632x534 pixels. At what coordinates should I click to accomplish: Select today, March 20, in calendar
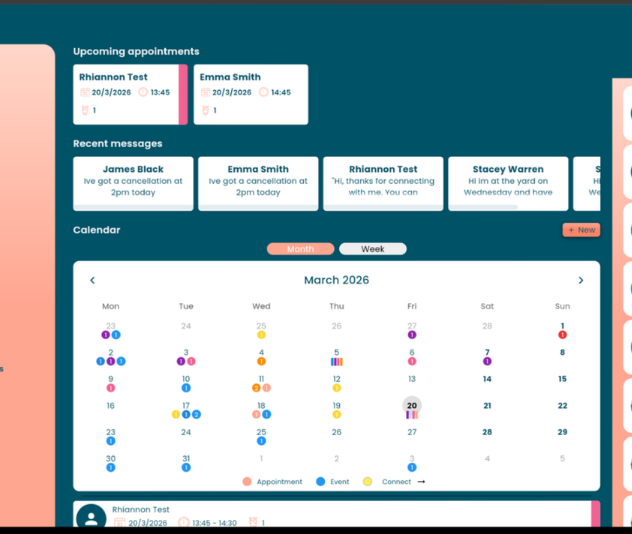[412, 405]
